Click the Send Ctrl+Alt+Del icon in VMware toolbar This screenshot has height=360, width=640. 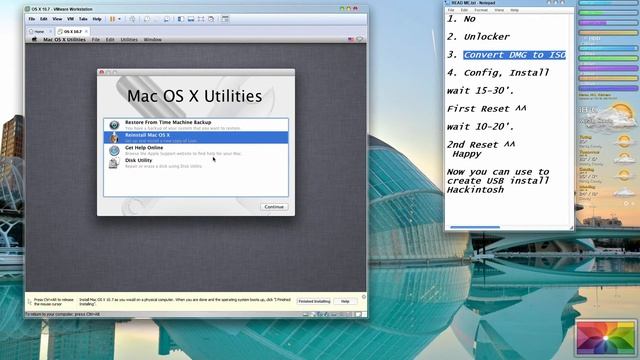(132, 19)
